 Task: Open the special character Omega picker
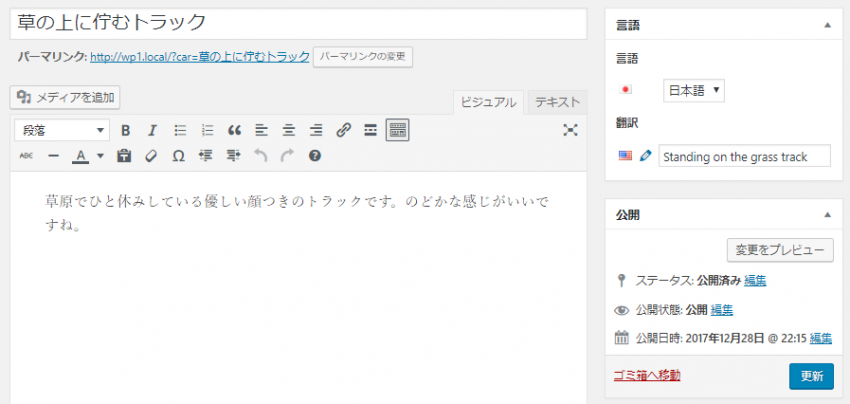178,156
